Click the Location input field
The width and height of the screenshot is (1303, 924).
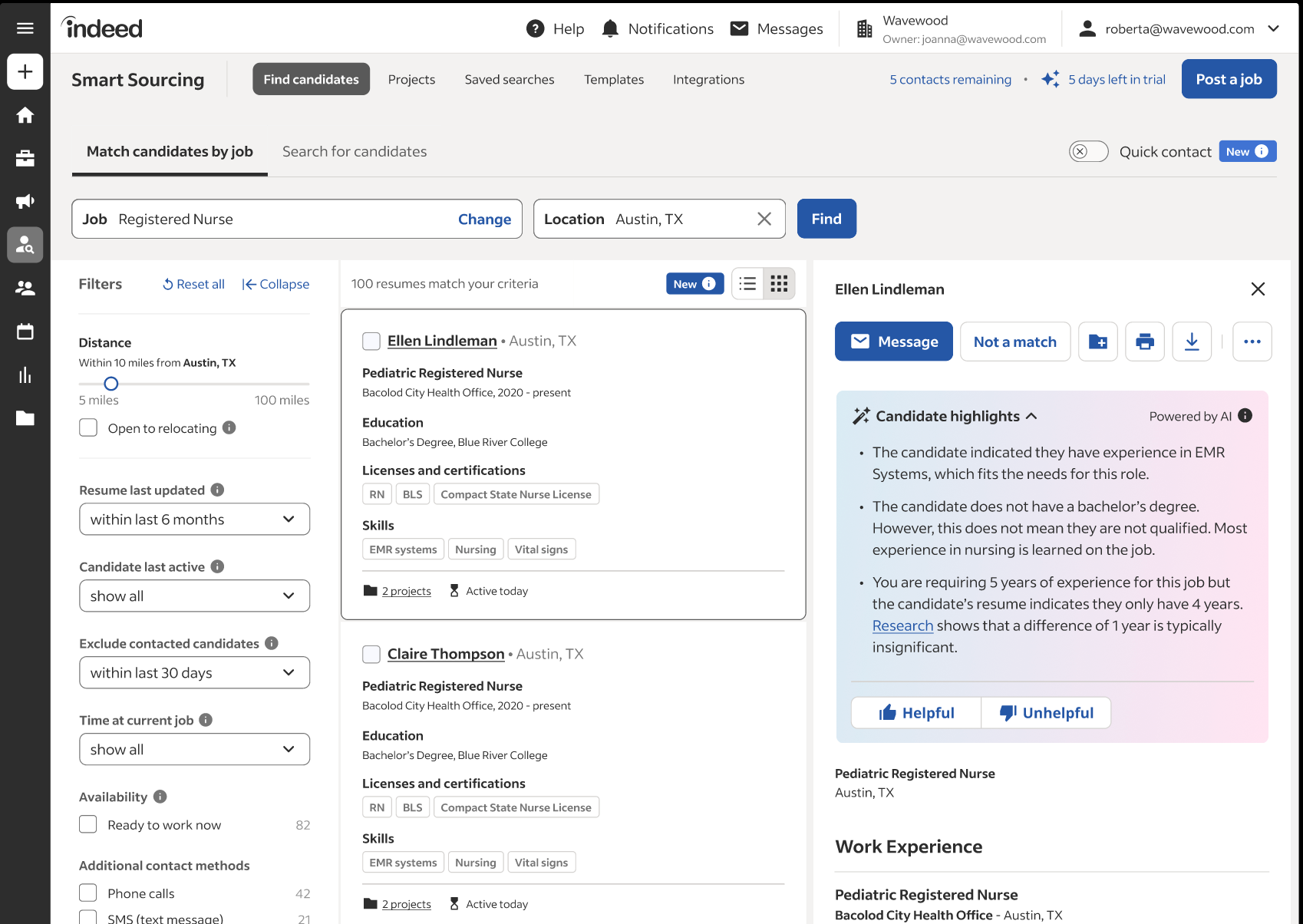(x=679, y=219)
